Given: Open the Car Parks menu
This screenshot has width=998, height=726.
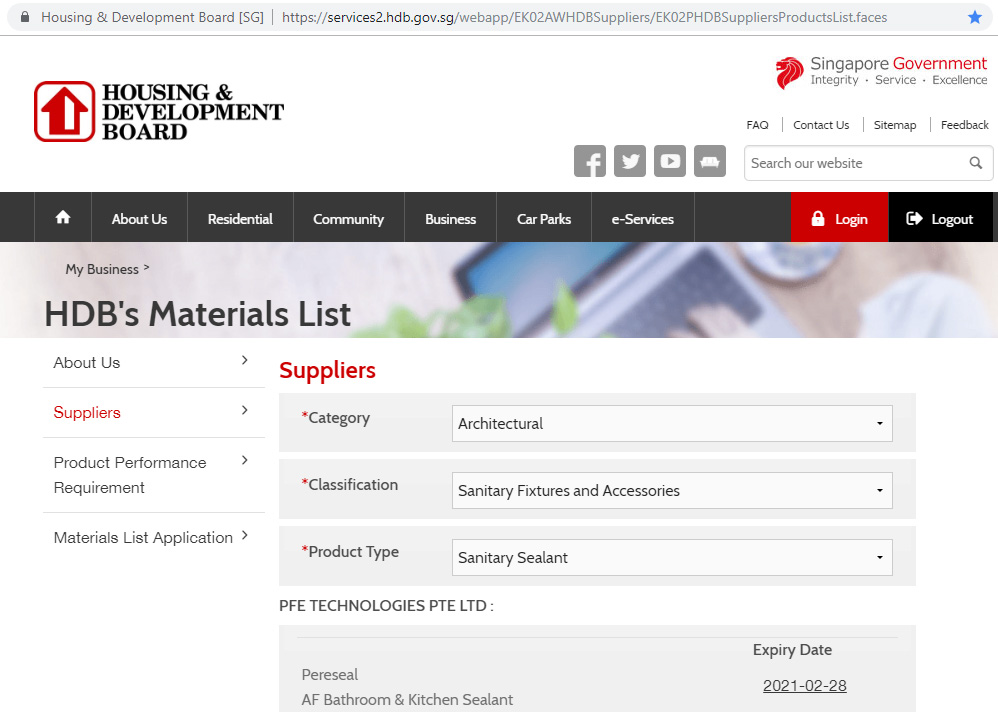Looking at the screenshot, I should pos(543,219).
